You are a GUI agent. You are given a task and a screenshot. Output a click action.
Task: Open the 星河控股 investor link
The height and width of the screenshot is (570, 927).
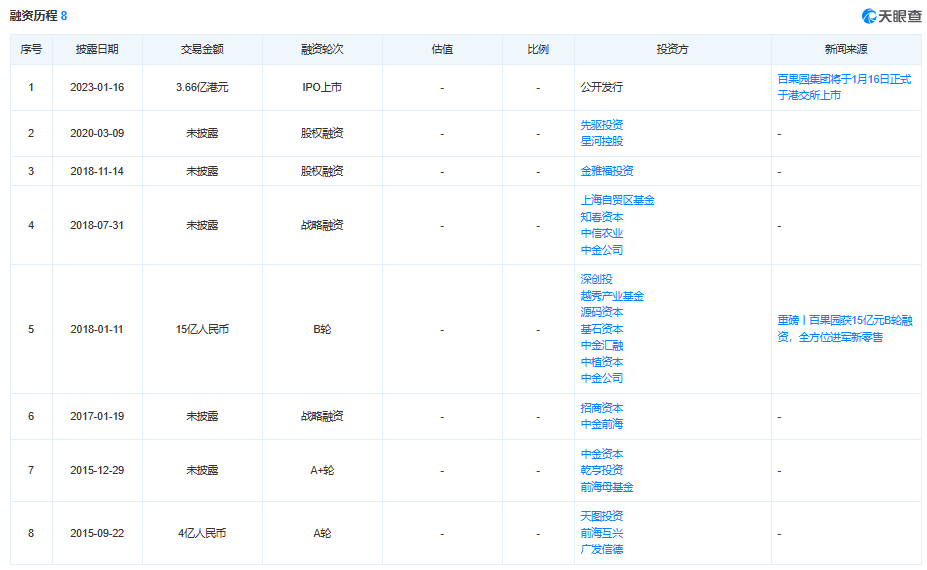601,141
